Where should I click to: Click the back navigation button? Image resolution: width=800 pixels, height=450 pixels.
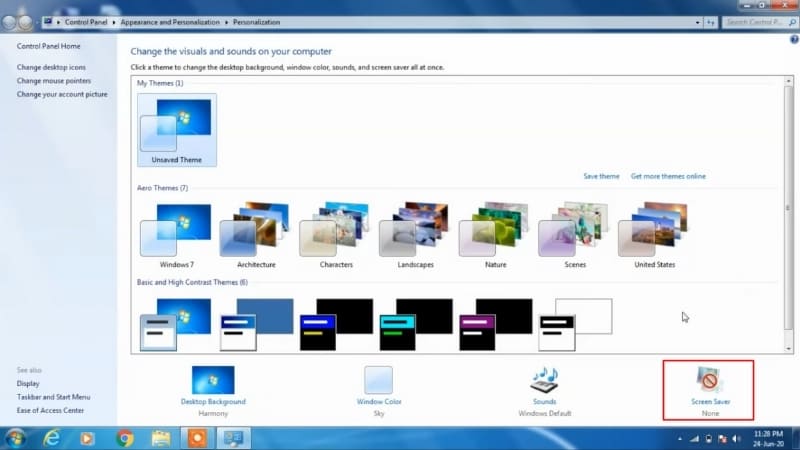(x=9, y=22)
